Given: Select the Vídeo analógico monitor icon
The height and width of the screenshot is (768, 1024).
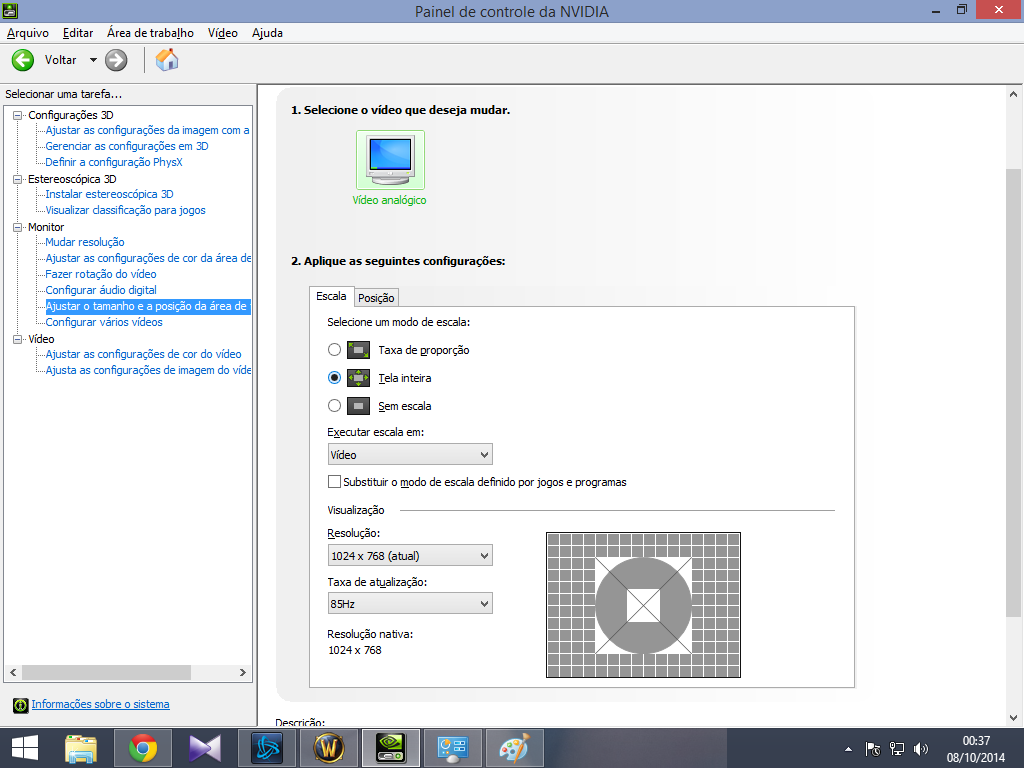Looking at the screenshot, I should (390, 160).
